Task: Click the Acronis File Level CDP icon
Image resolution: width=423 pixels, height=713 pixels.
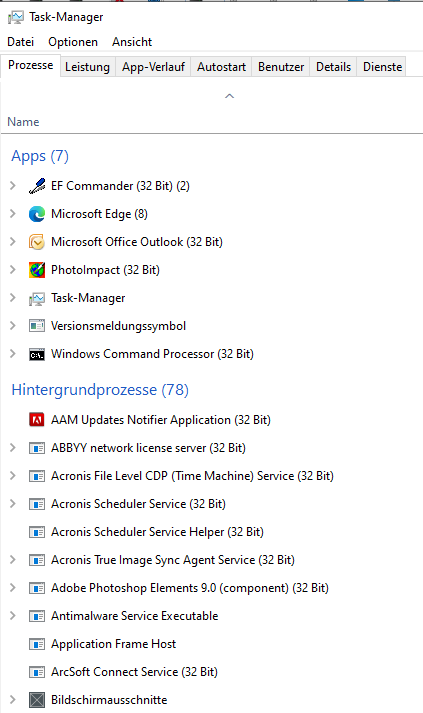Action: [x=37, y=476]
